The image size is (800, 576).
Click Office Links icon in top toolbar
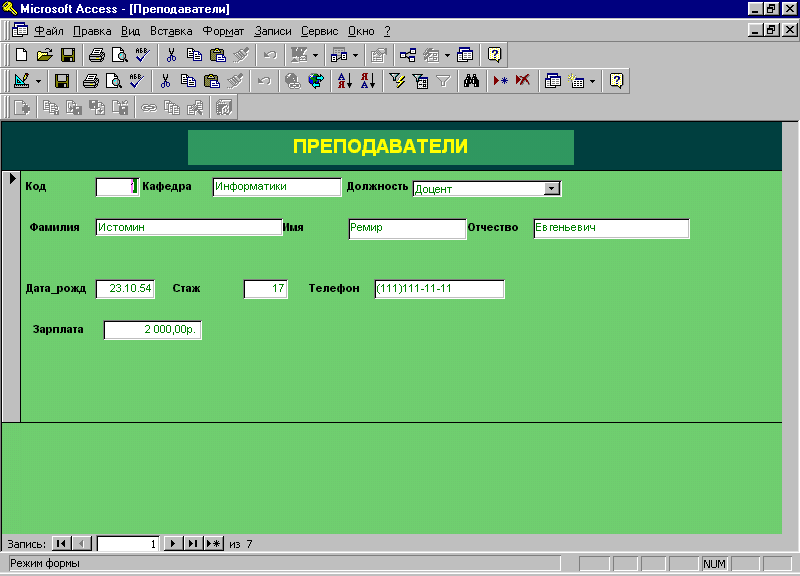(299, 55)
